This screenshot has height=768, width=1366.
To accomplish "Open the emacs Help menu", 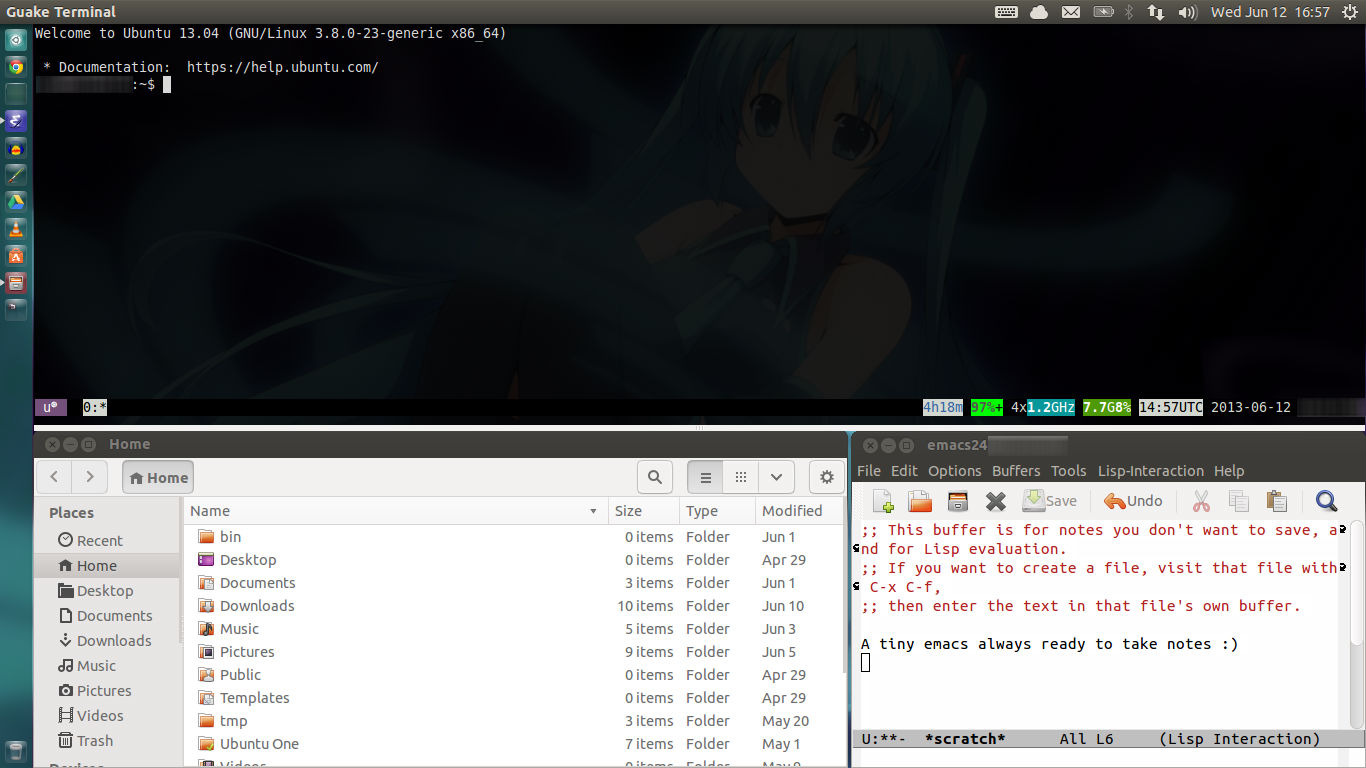I will pos(1229,471).
